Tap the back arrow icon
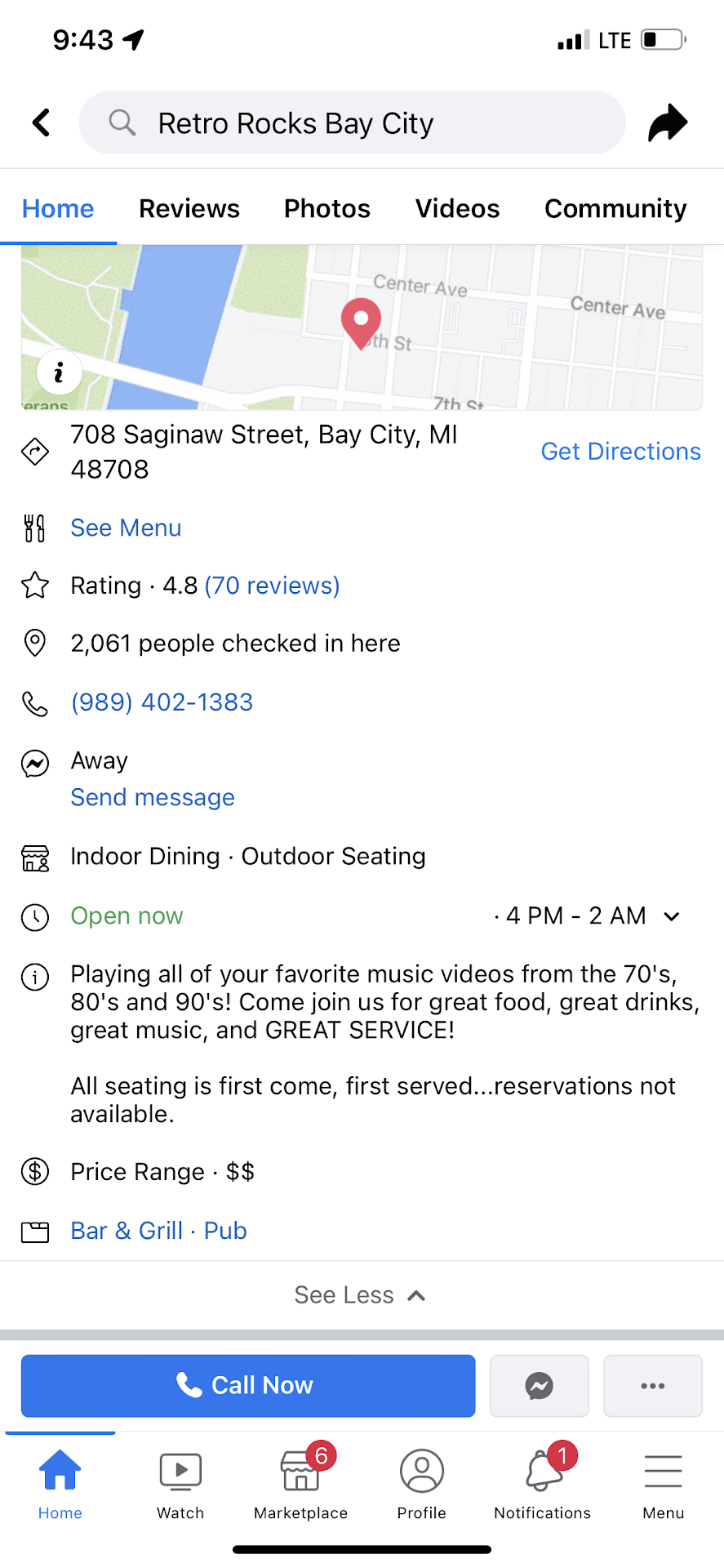Viewport: 724px width, 1568px height. coord(42,123)
